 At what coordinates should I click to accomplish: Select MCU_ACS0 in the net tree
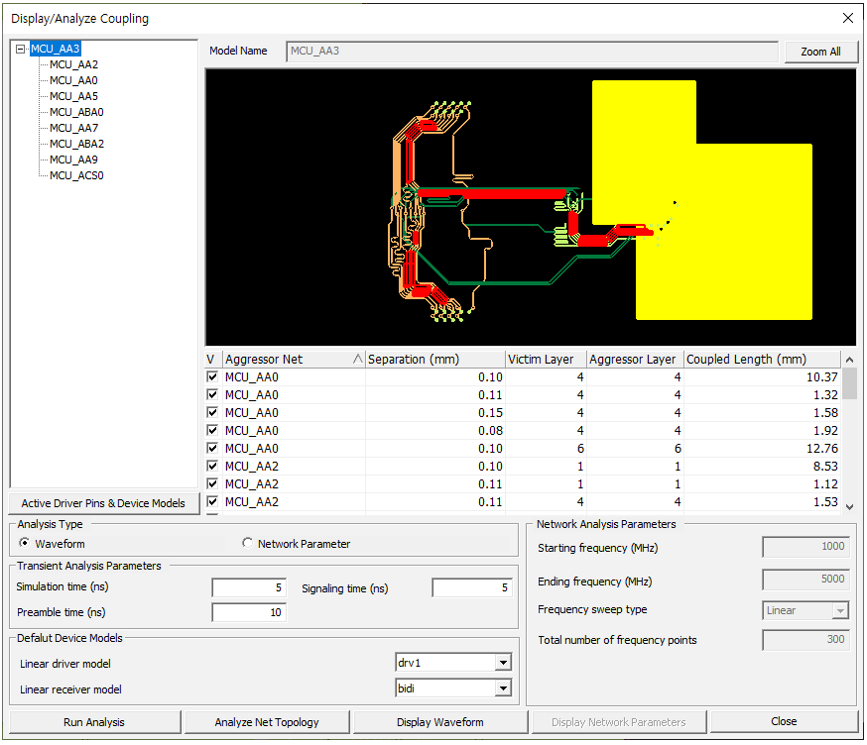[x=76, y=176]
